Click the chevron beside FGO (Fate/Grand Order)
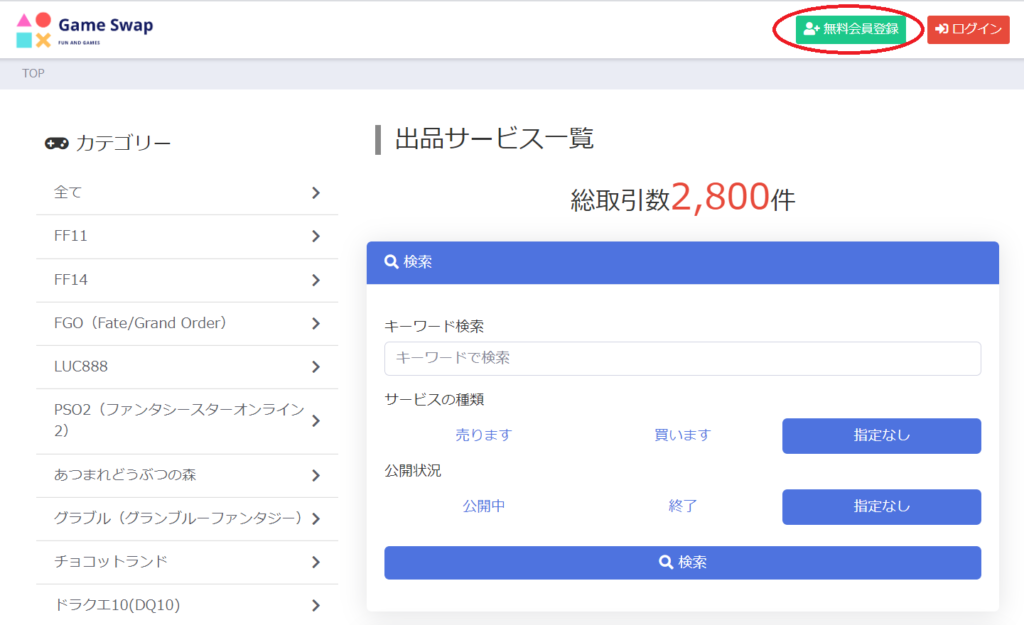Screen dimensions: 1024x625 pyautogui.click(x=316, y=323)
